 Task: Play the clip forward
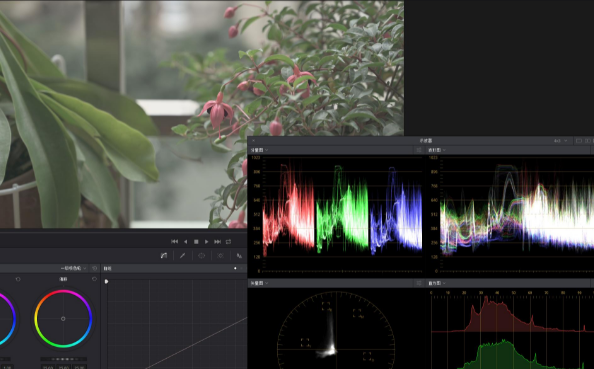coord(206,241)
